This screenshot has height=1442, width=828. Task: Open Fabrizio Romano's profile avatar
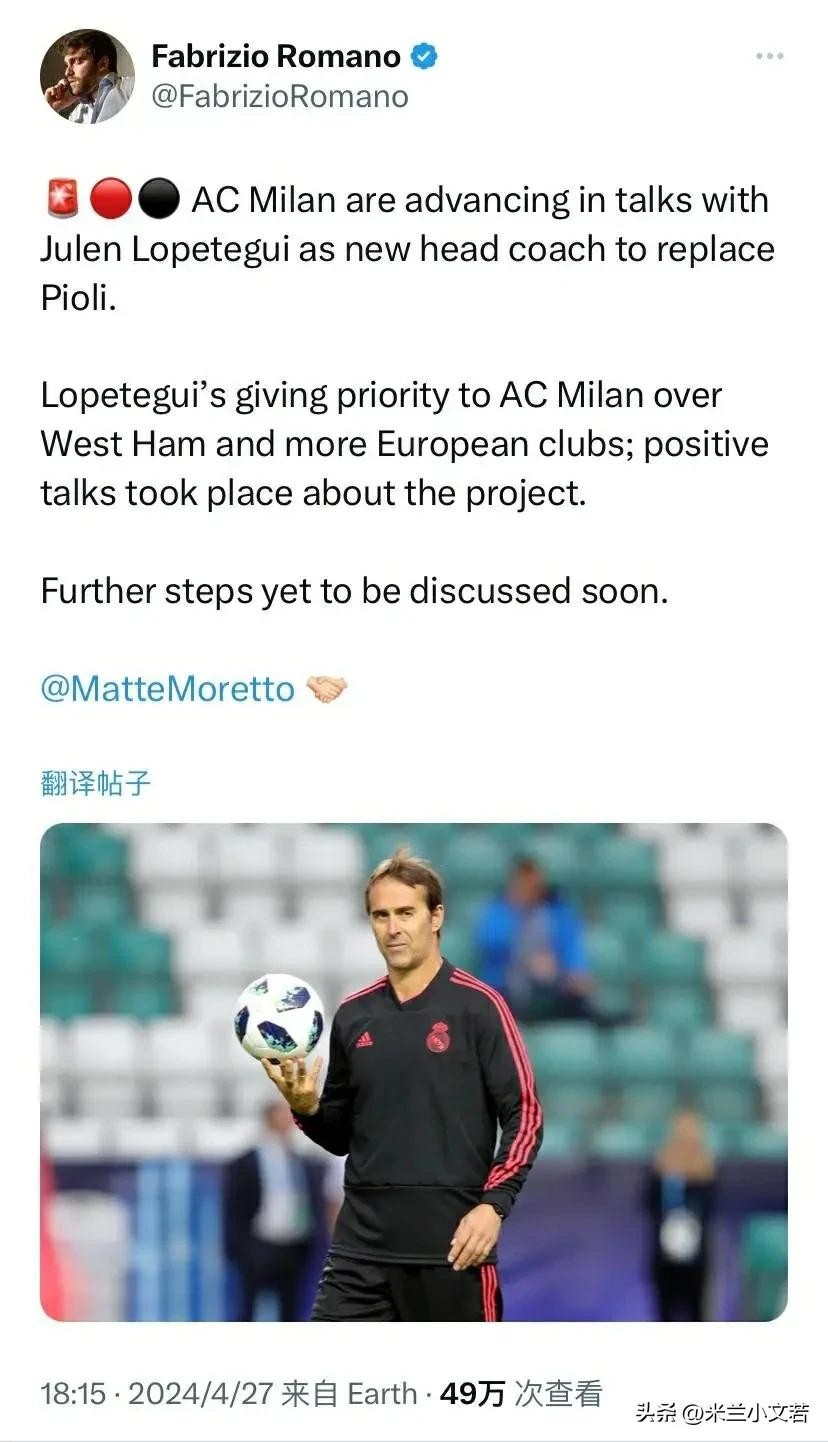(87, 76)
